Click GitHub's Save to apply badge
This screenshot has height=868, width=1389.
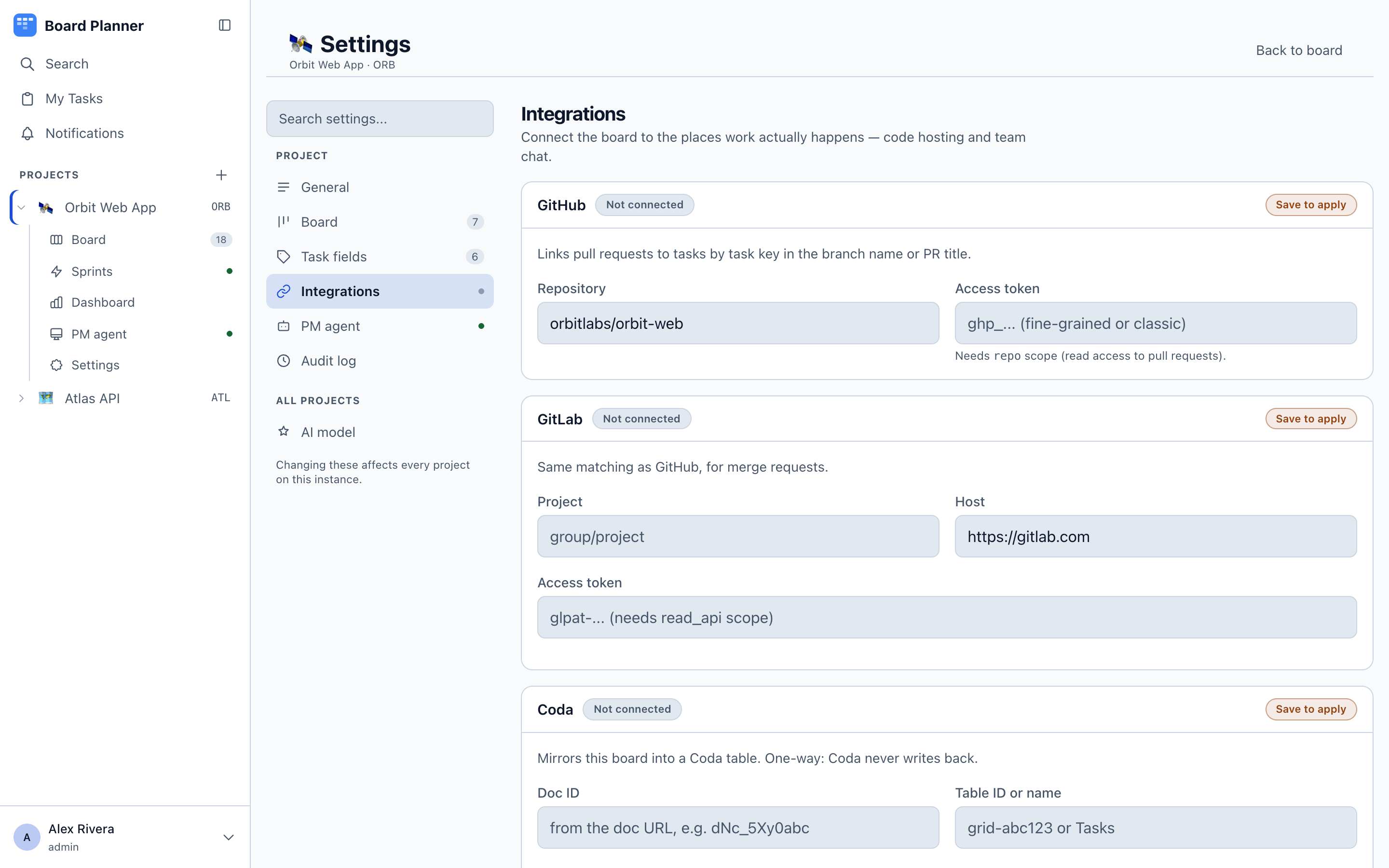click(1311, 205)
